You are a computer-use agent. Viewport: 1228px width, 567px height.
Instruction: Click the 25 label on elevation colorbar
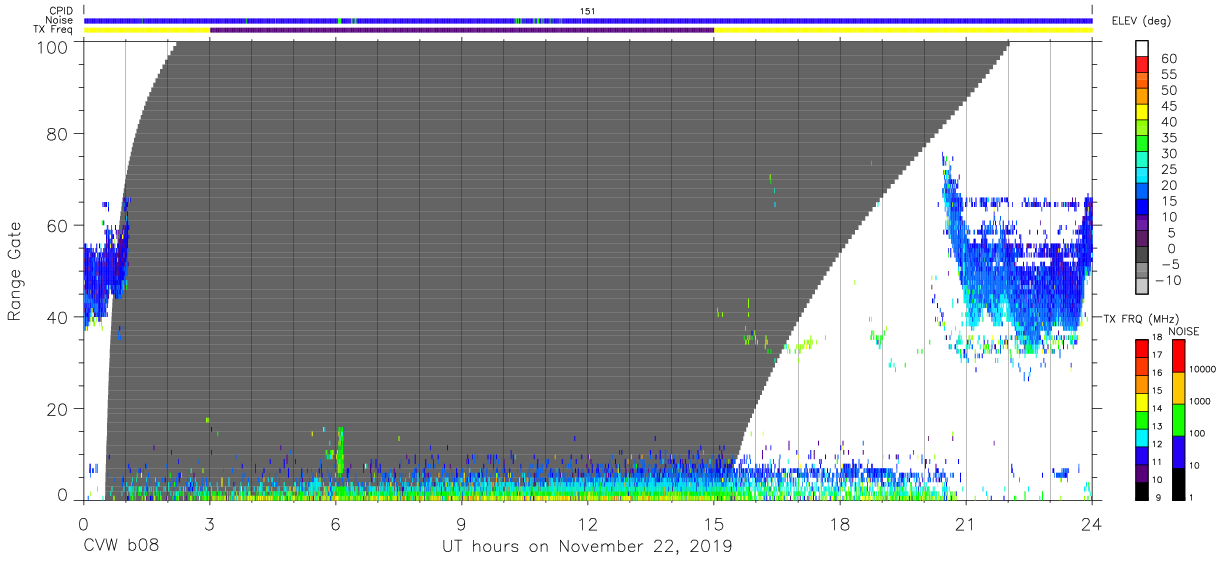pyautogui.click(x=1167, y=170)
